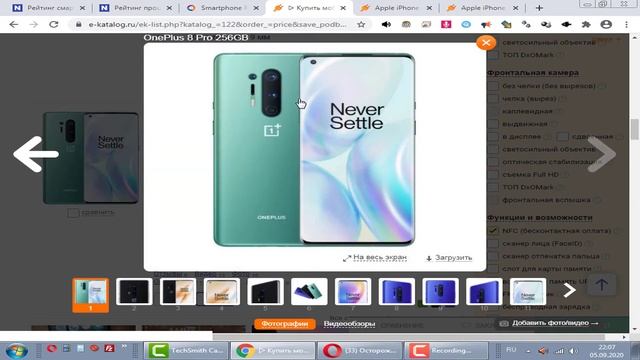Show previous photo with left arrow
This screenshot has width=640, height=360.
click(36, 154)
